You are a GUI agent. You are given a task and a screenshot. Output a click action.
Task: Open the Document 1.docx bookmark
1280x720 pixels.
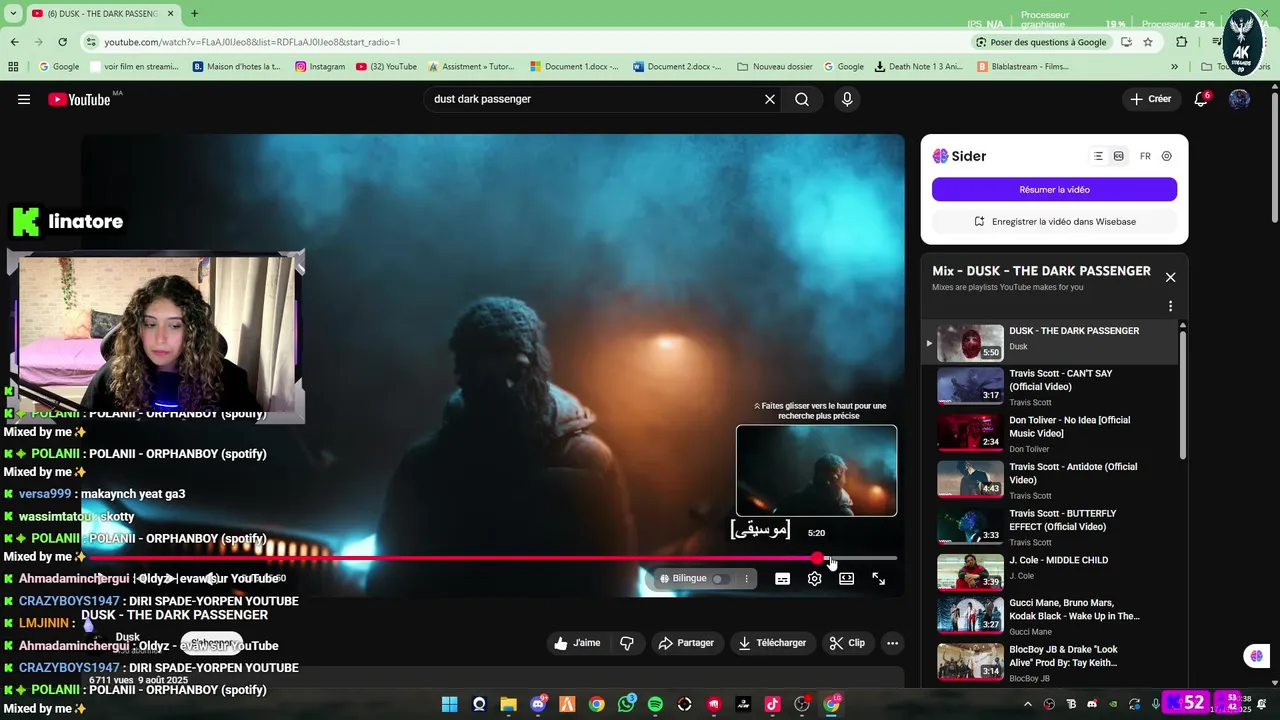click(575, 67)
